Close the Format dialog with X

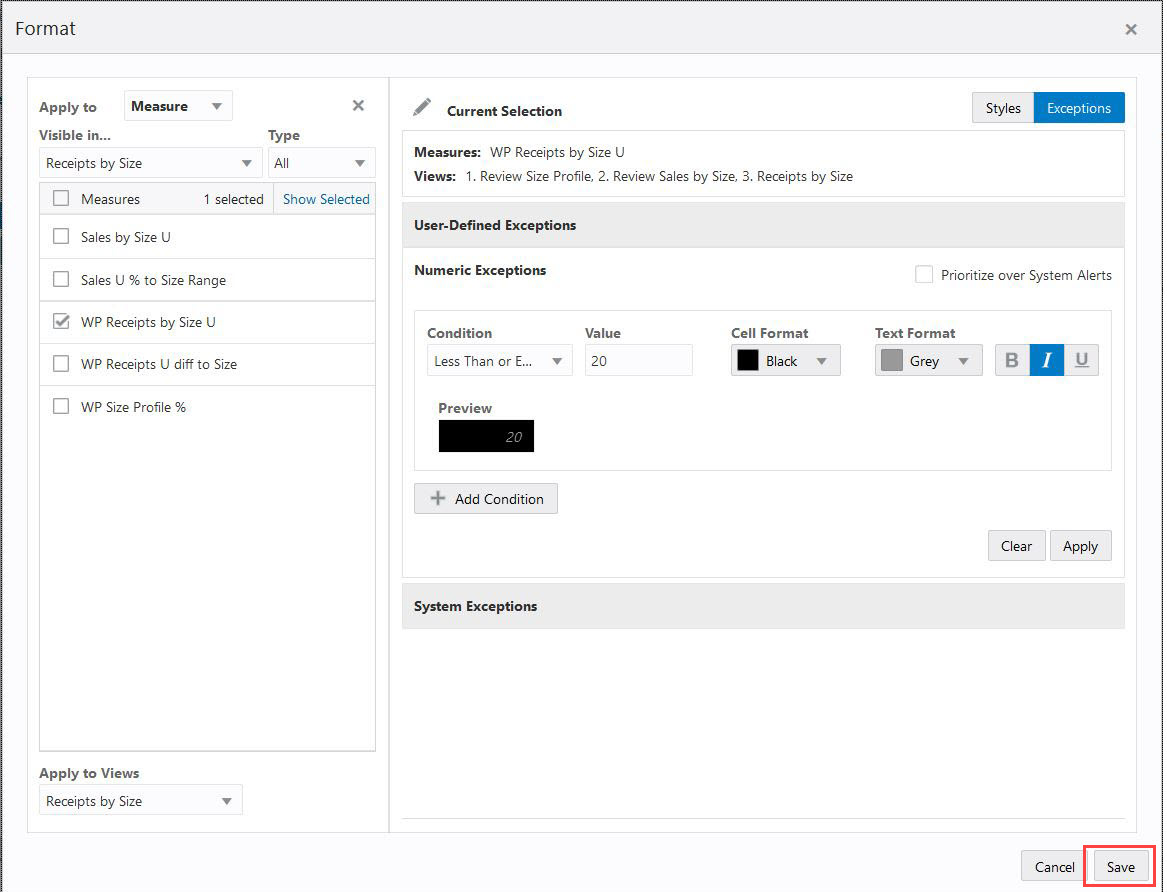click(x=1131, y=29)
